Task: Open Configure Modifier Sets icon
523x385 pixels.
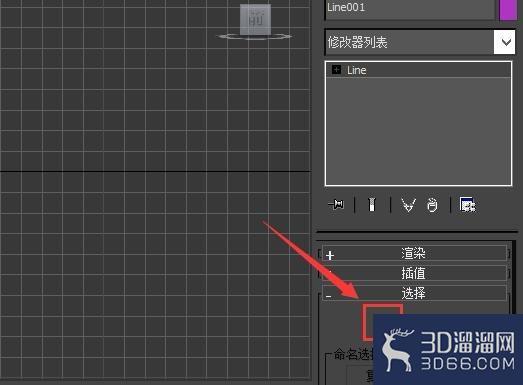Action: [467, 204]
